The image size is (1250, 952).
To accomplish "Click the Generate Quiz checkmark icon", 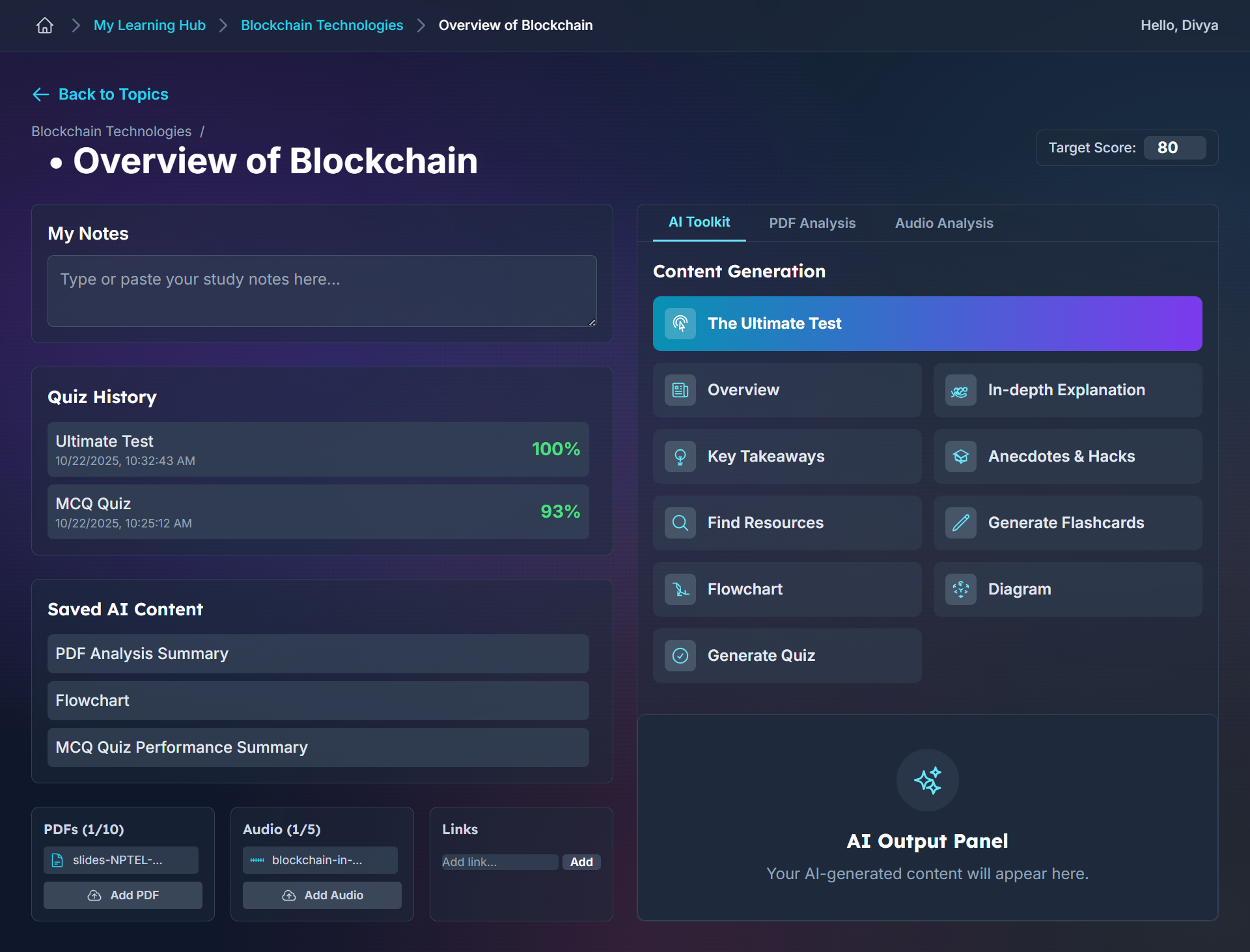I will point(680,656).
